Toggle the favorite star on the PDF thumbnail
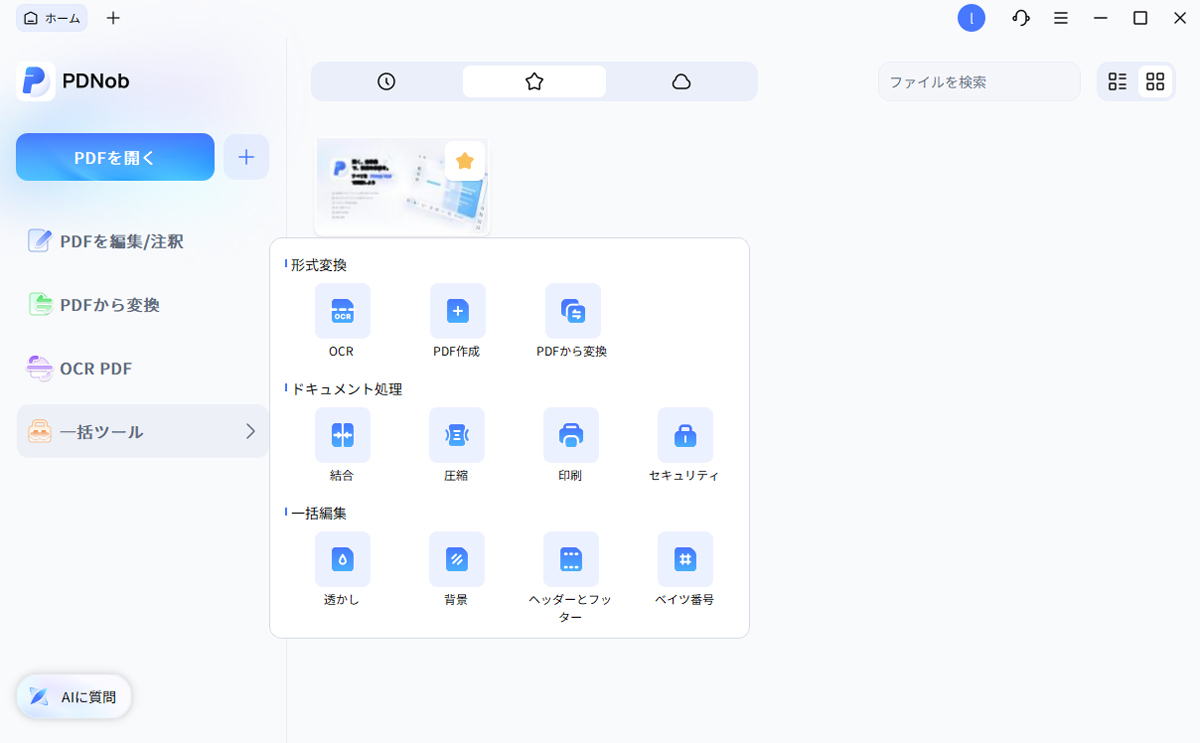1200x743 pixels. pyautogui.click(x=464, y=160)
